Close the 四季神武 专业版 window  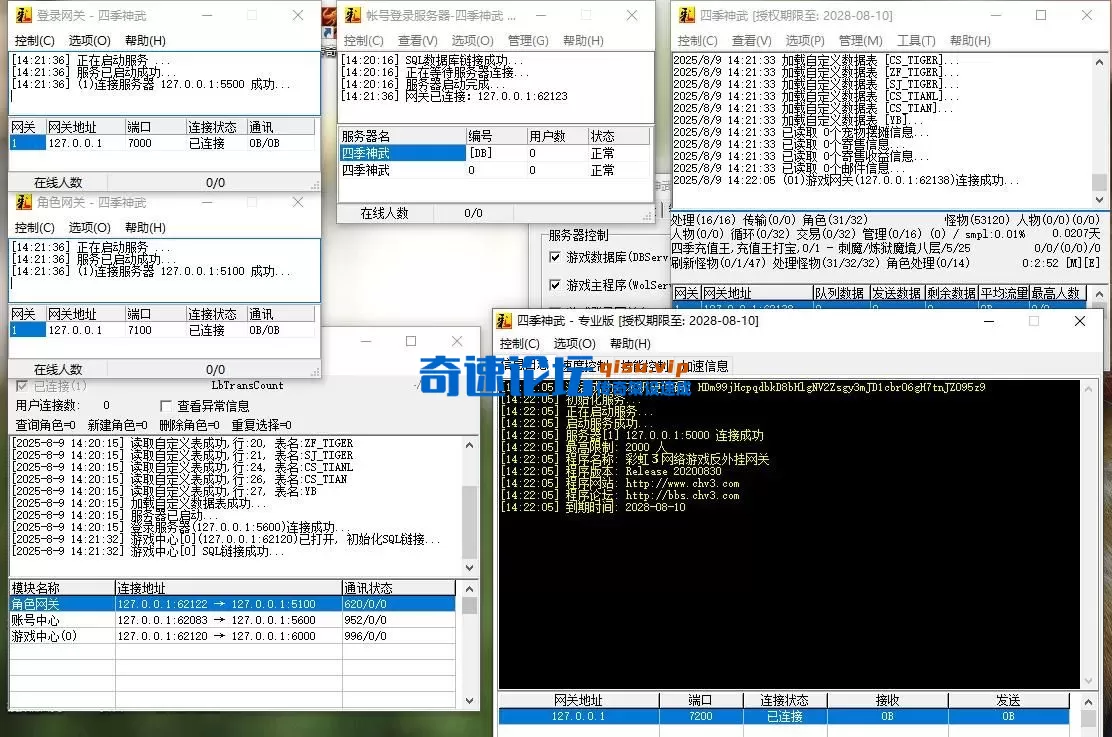pos(1079,321)
